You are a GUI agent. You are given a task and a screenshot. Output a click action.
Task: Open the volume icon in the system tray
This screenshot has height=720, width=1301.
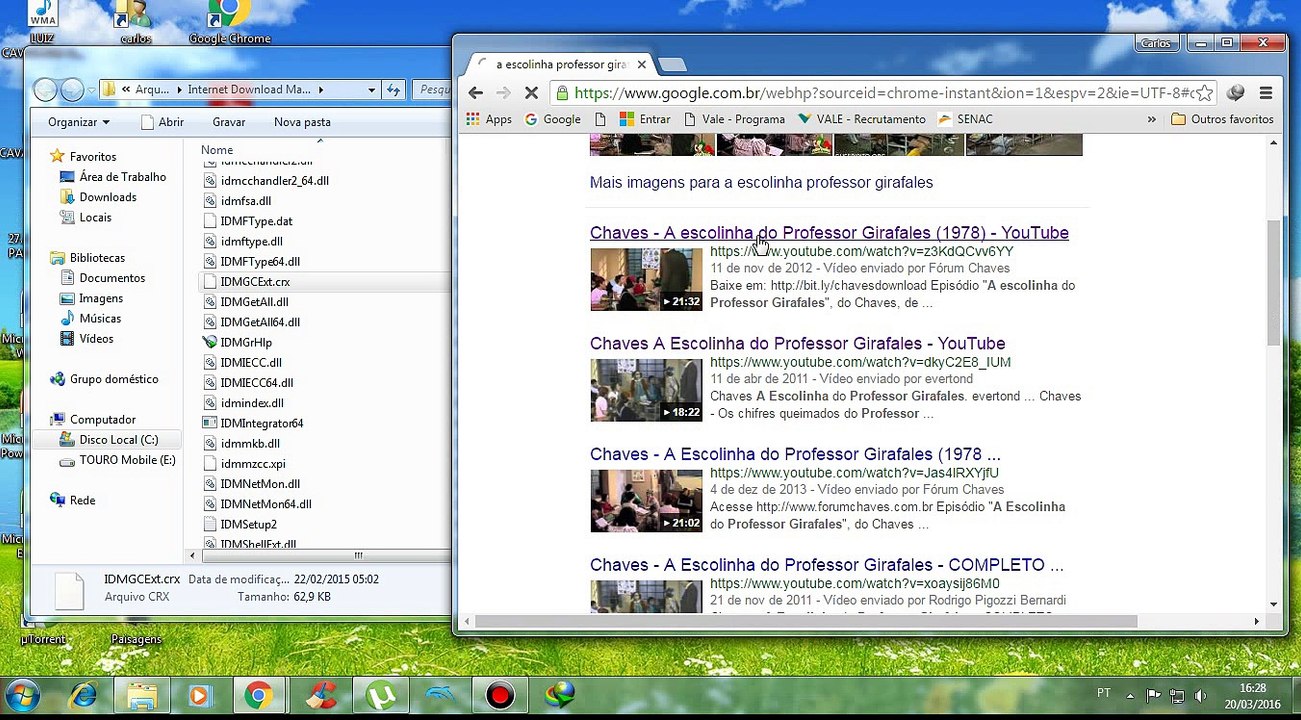click(x=1200, y=695)
